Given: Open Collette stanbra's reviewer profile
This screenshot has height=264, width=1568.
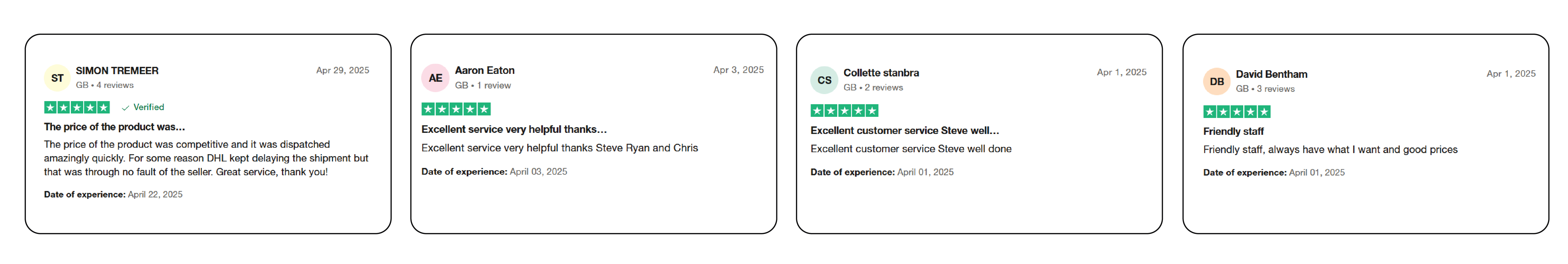Looking at the screenshot, I should (x=881, y=73).
